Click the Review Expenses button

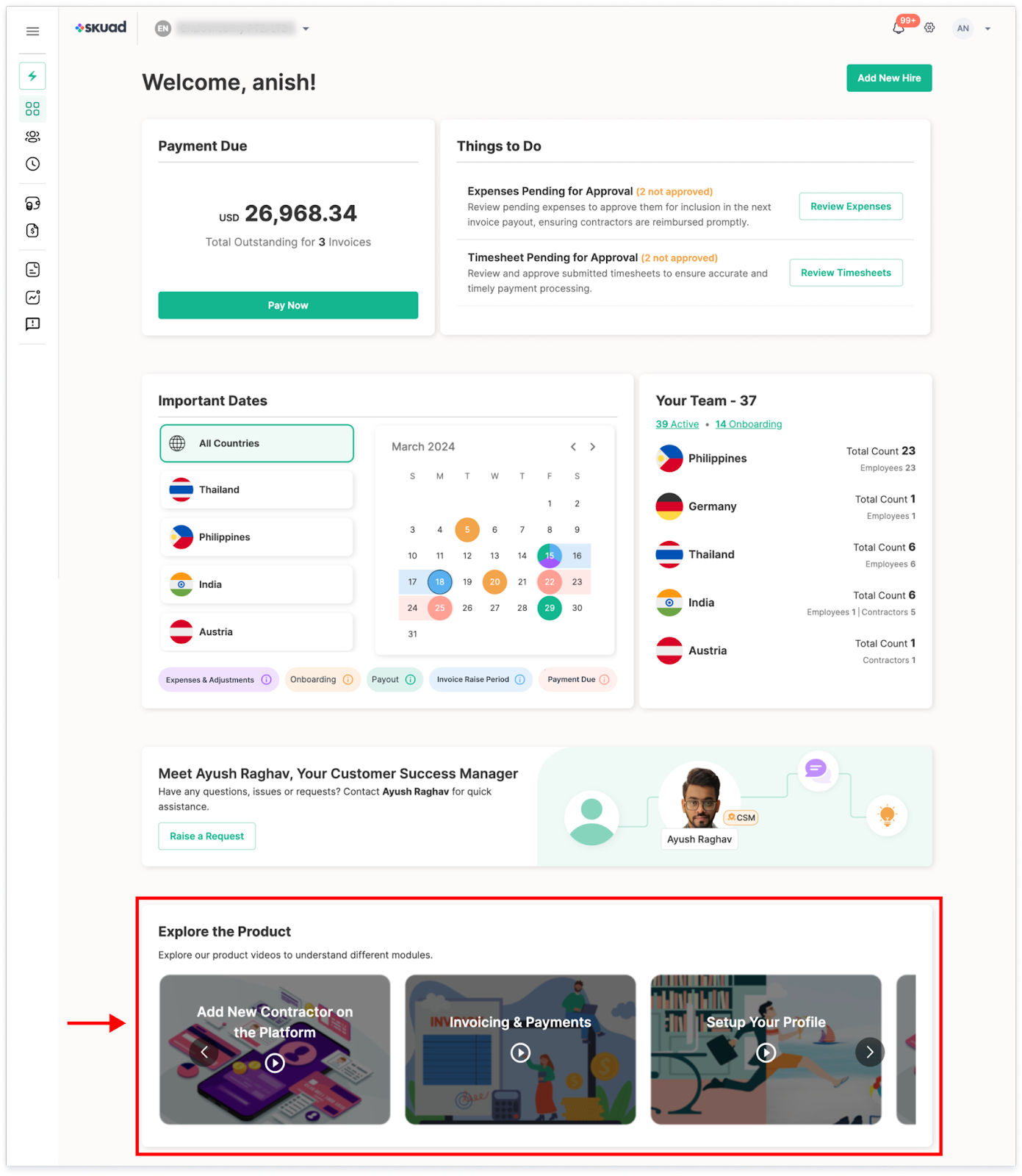tap(851, 207)
